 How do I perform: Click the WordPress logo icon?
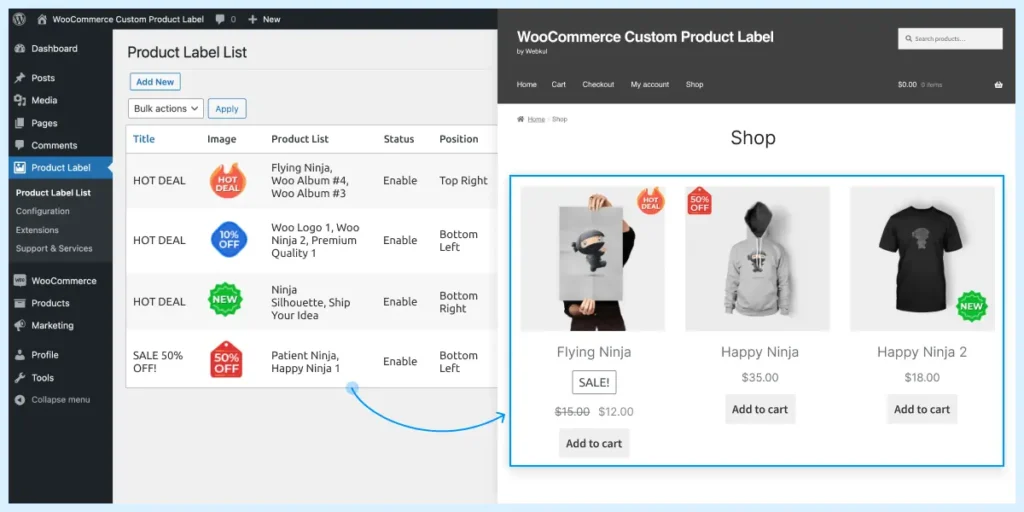(19, 19)
